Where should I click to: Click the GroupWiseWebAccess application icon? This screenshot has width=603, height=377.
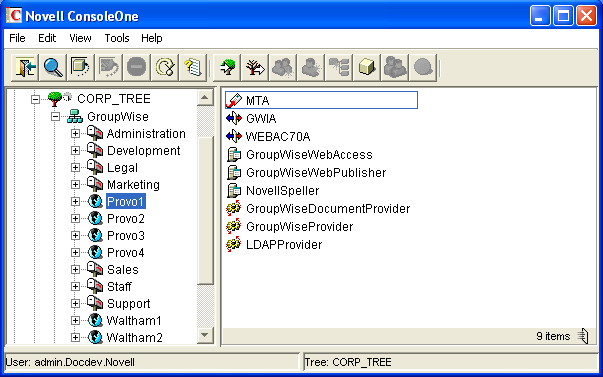click(234, 154)
